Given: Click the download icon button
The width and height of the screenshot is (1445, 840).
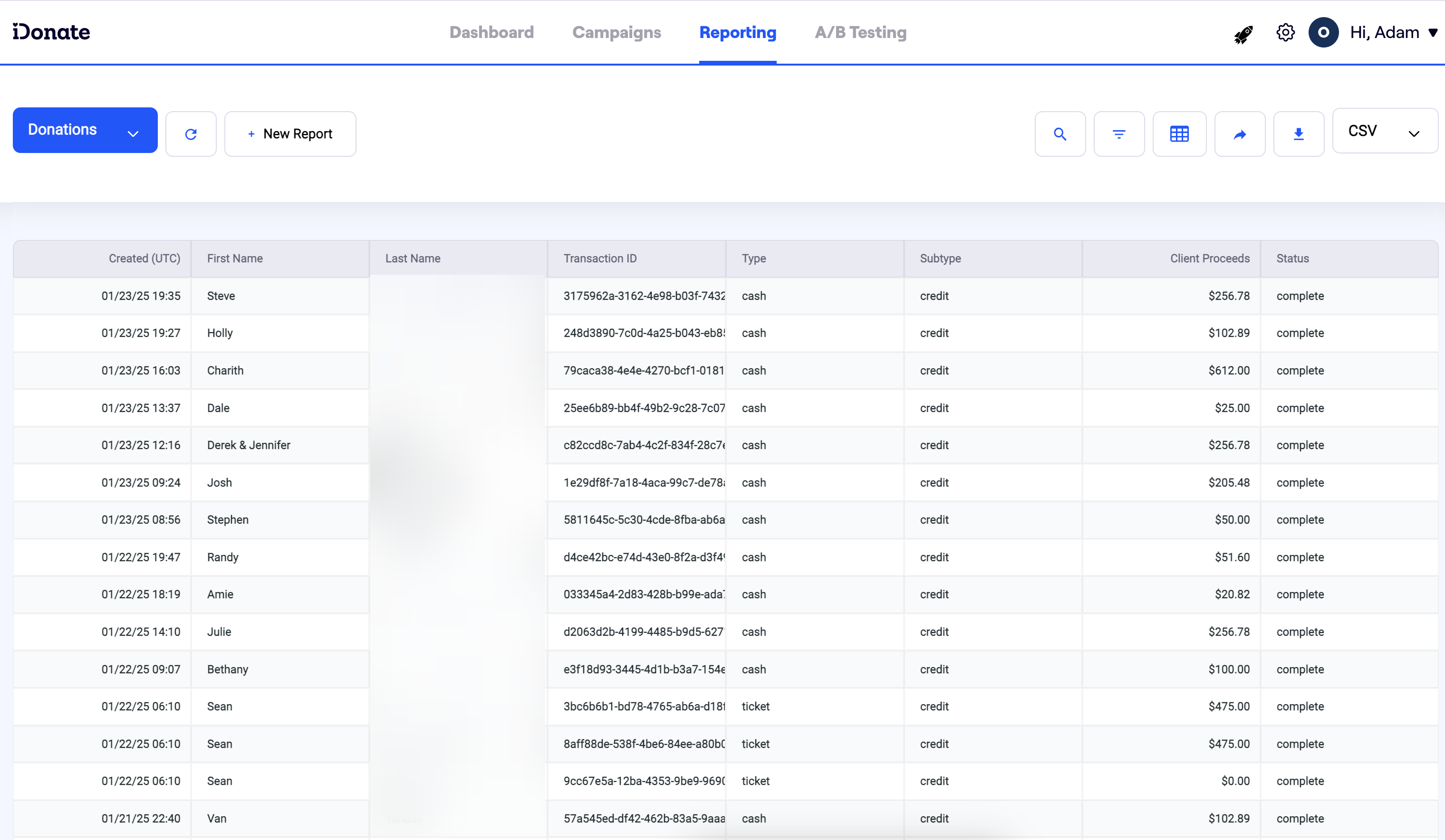Looking at the screenshot, I should tap(1298, 134).
